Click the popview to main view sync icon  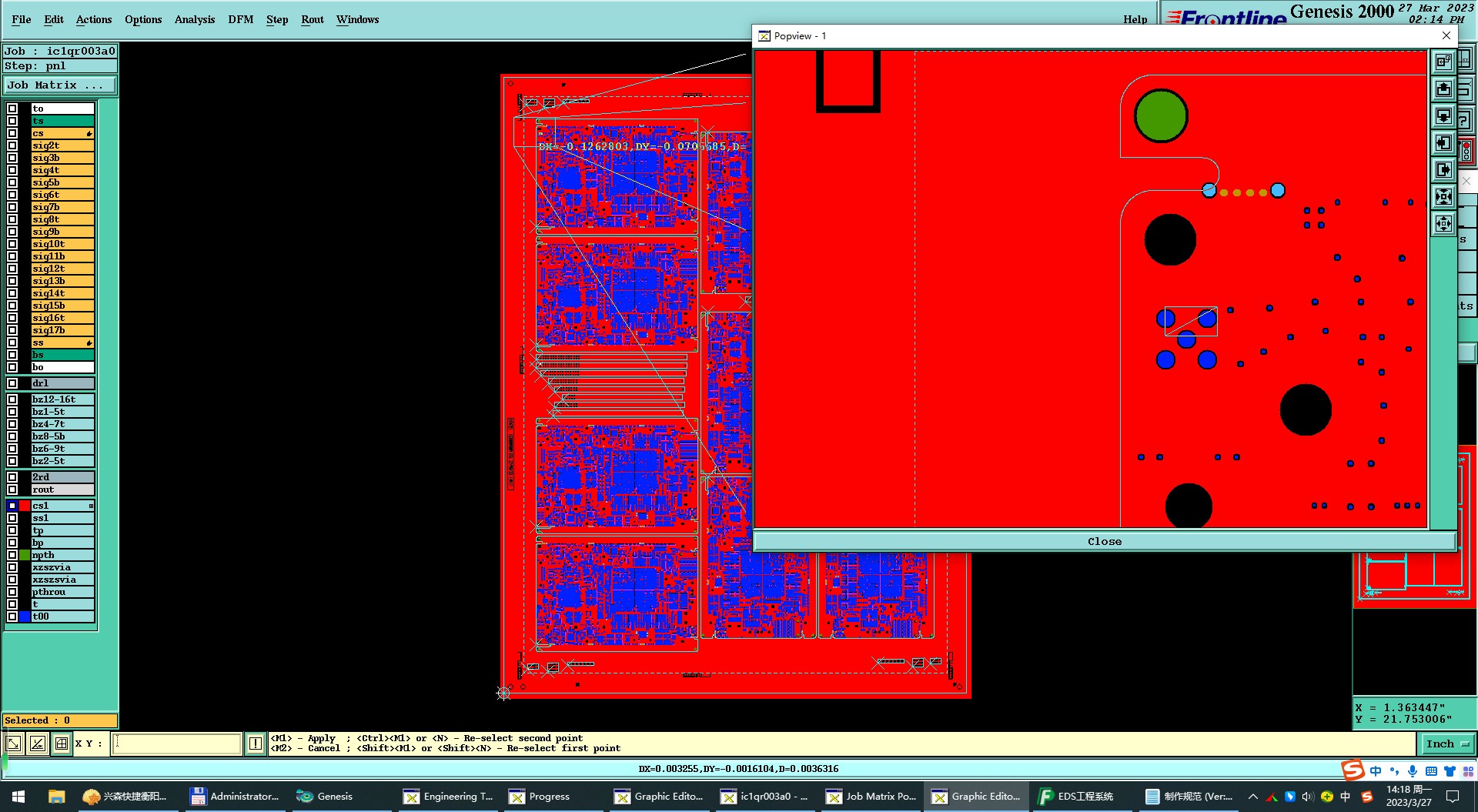click(x=1443, y=62)
